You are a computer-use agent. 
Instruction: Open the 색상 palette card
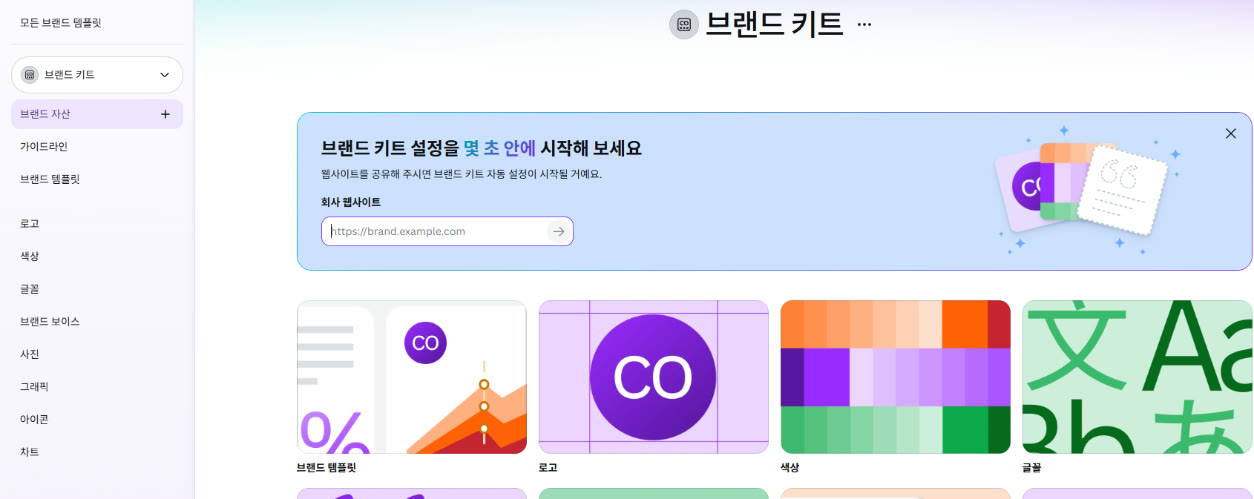point(896,377)
